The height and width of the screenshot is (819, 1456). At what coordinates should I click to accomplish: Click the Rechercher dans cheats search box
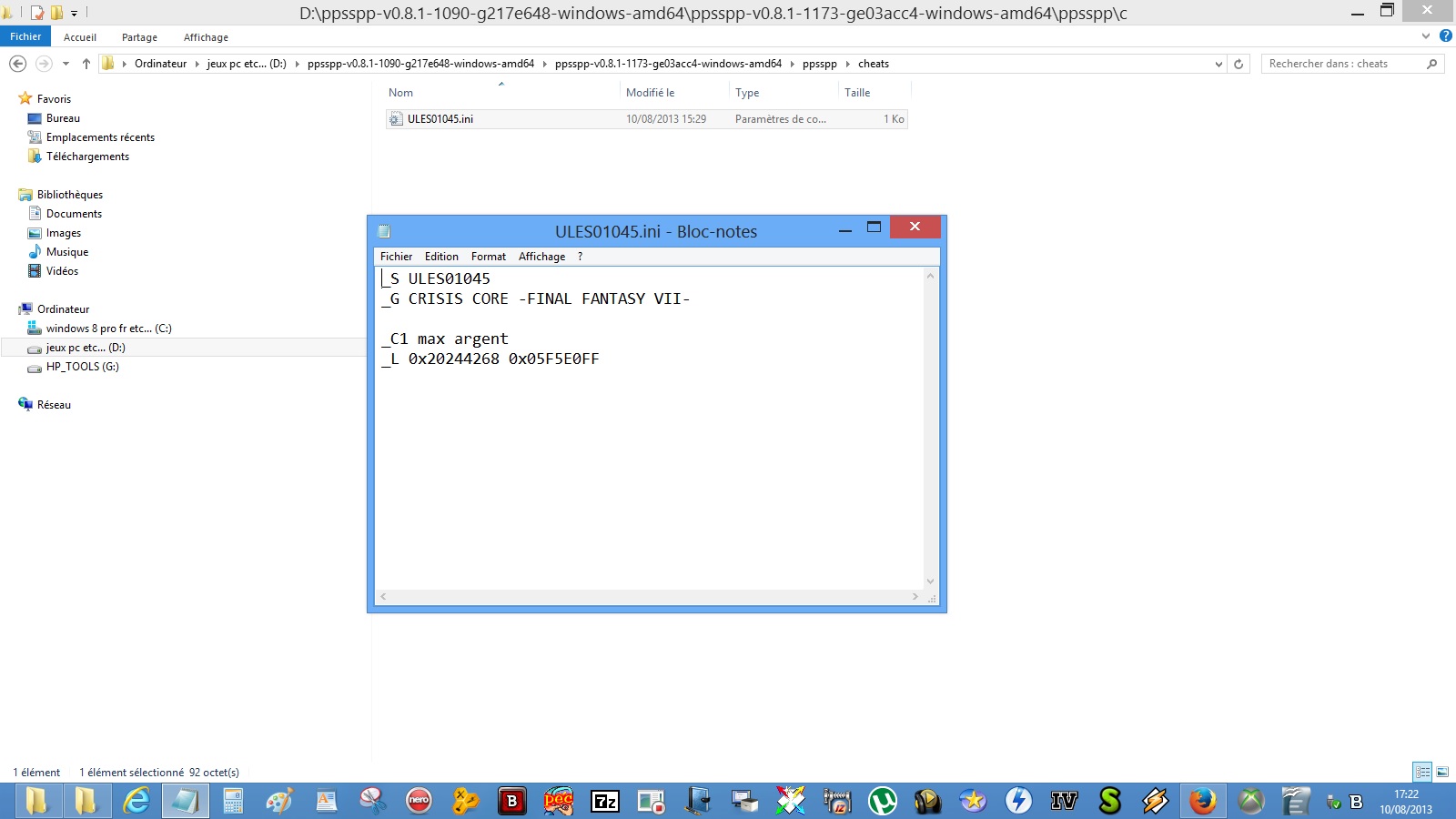1342,64
